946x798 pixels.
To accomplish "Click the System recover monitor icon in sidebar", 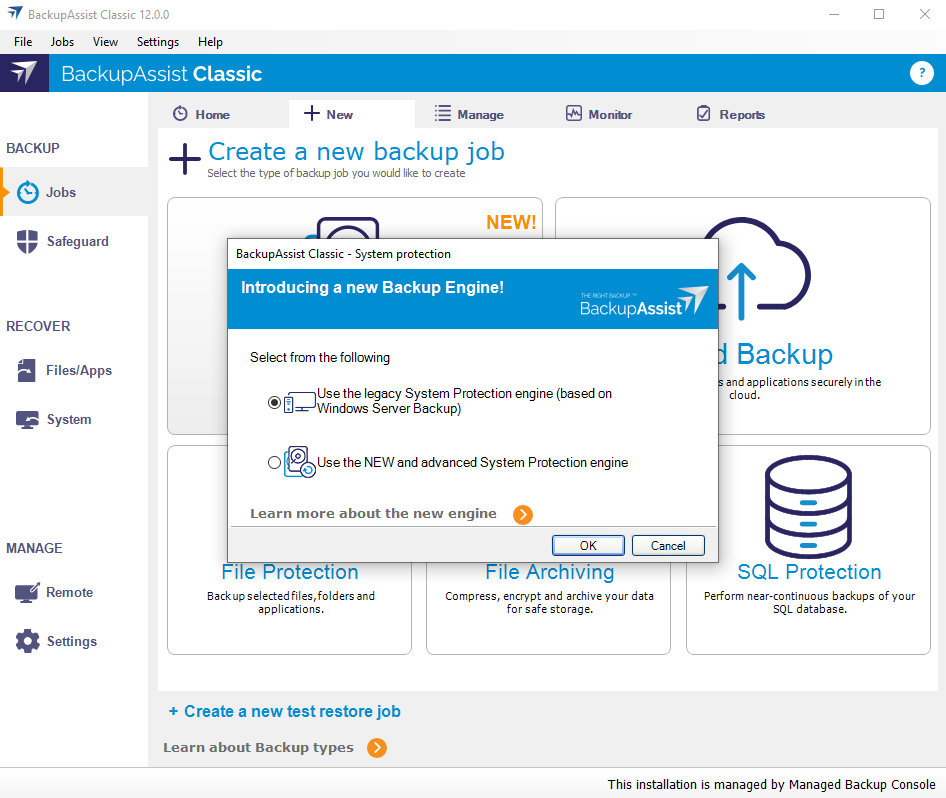I will (27, 419).
